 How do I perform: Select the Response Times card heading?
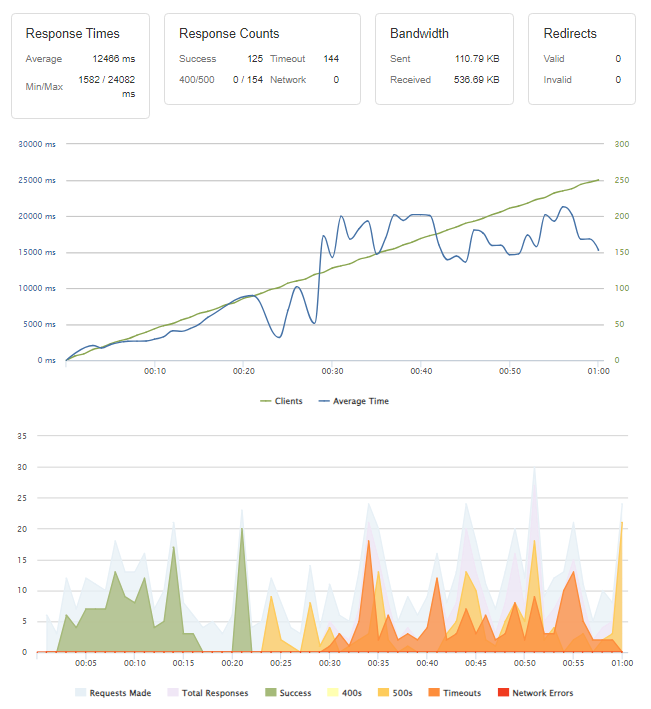pyautogui.click(x=73, y=33)
